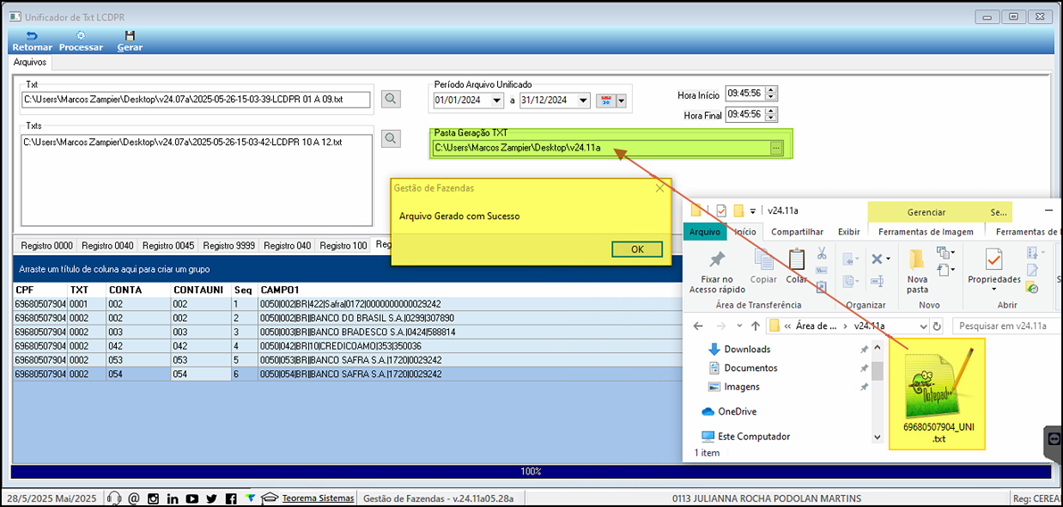Click browse button in Pasta Geração TXT

tap(776, 147)
